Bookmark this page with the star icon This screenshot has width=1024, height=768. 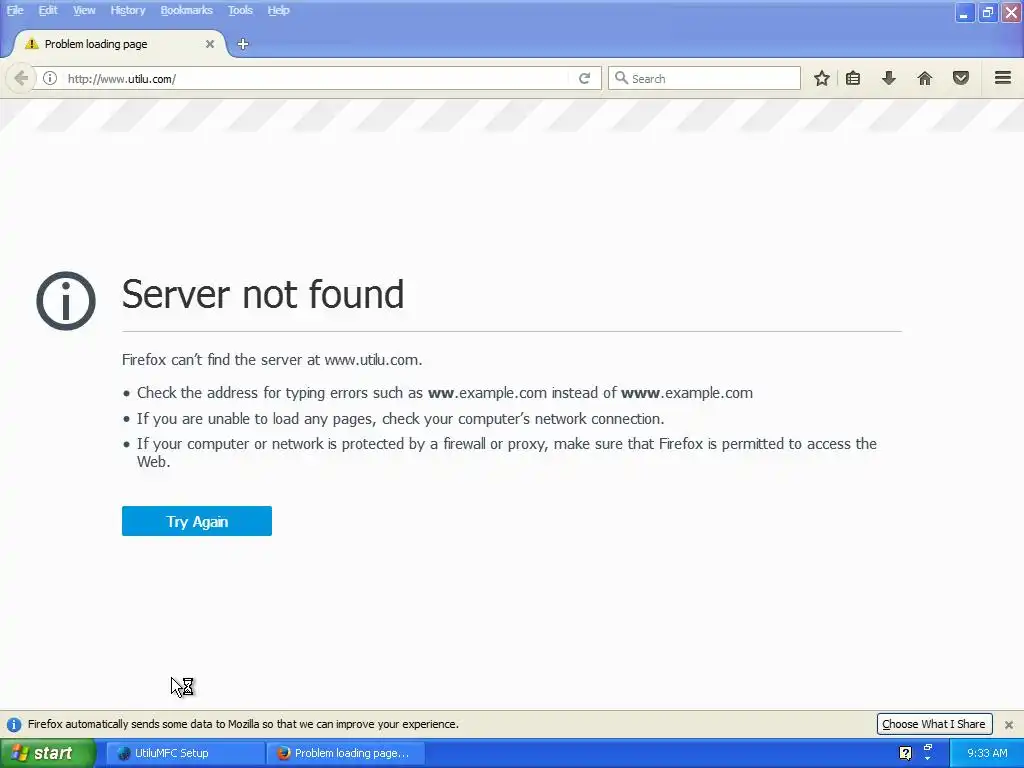[x=822, y=78]
